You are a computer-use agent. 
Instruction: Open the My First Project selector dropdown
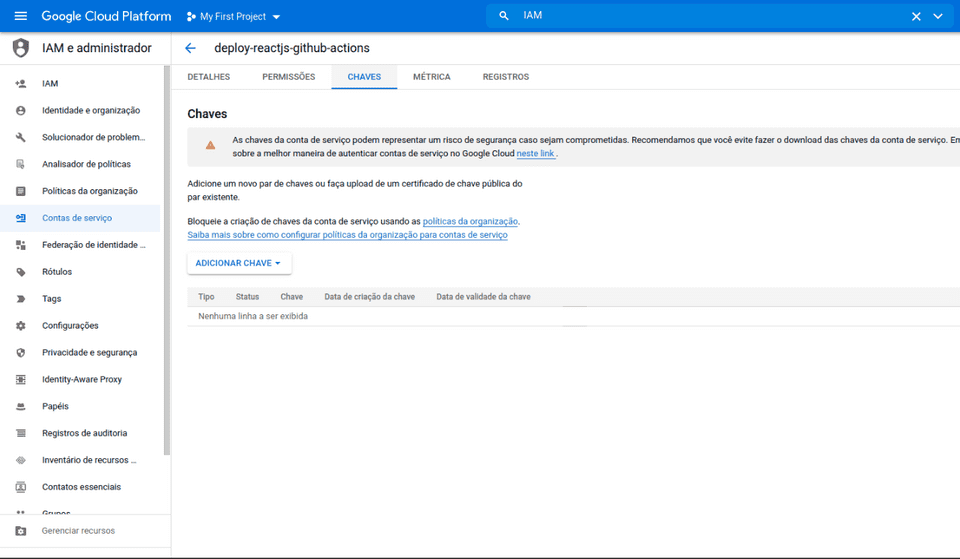(234, 17)
